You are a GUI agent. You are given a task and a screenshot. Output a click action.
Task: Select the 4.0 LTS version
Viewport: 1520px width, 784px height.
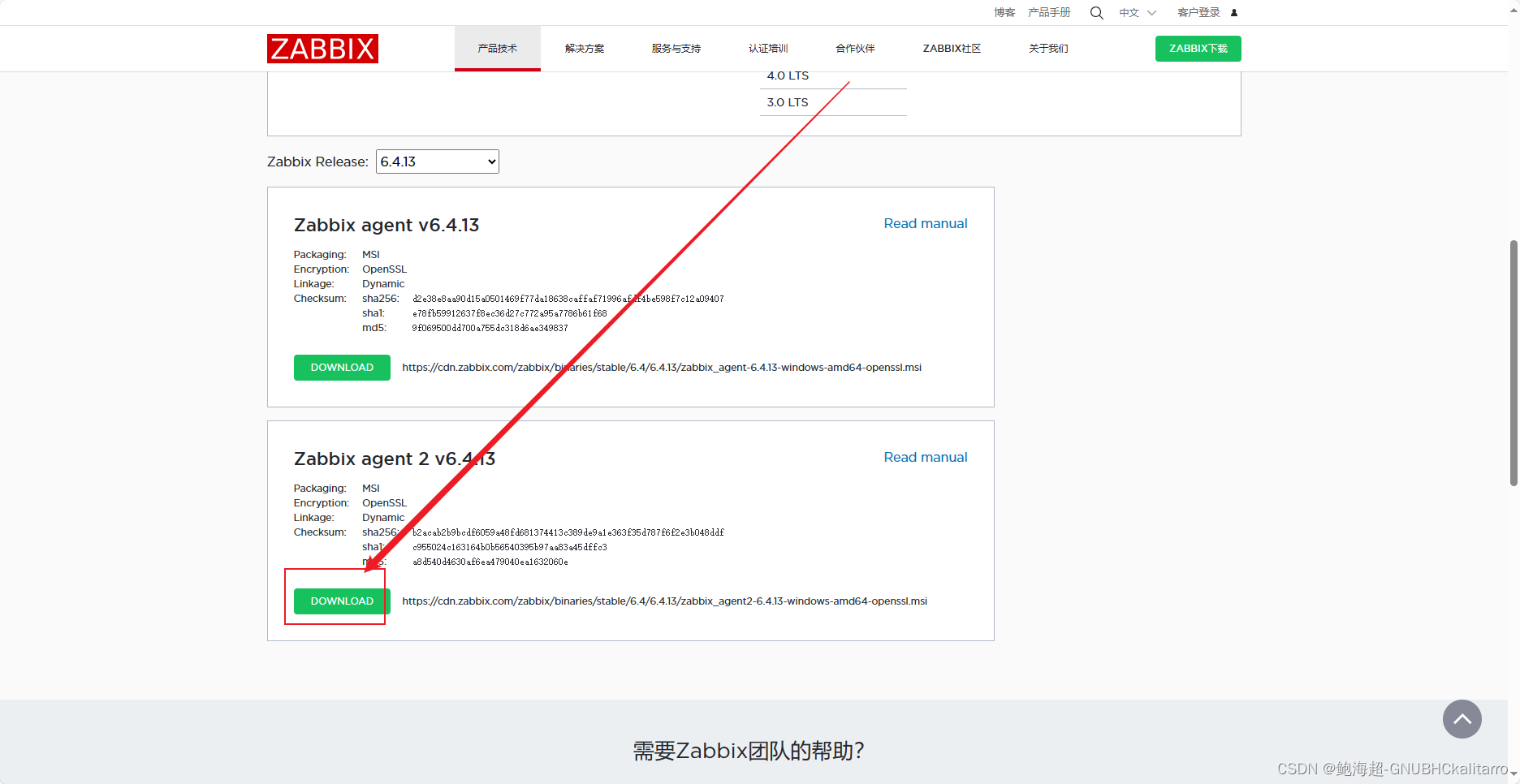(788, 75)
